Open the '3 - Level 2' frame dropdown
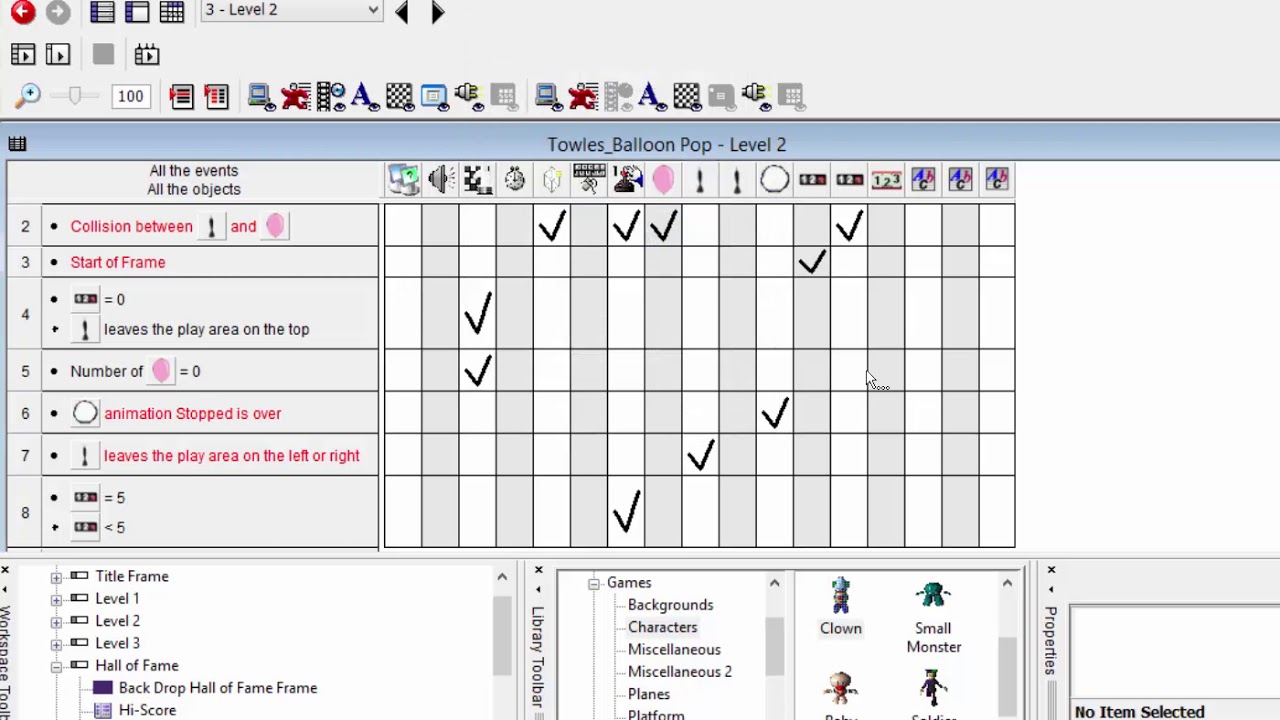This screenshot has width=1280, height=720. coord(291,10)
